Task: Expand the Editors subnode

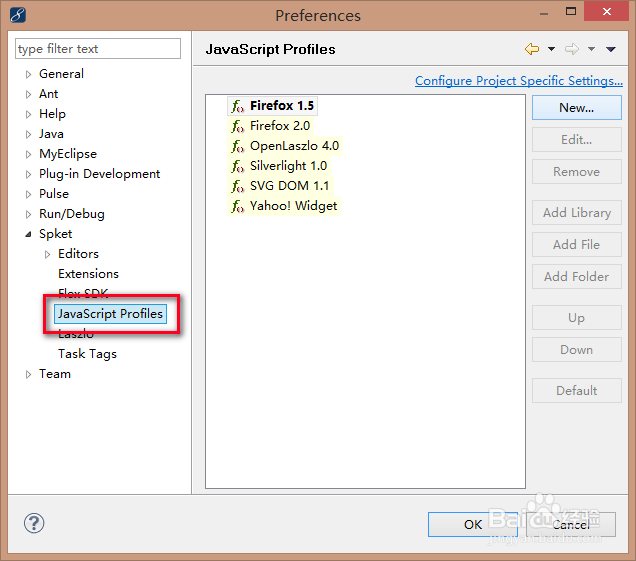Action: 47,254
